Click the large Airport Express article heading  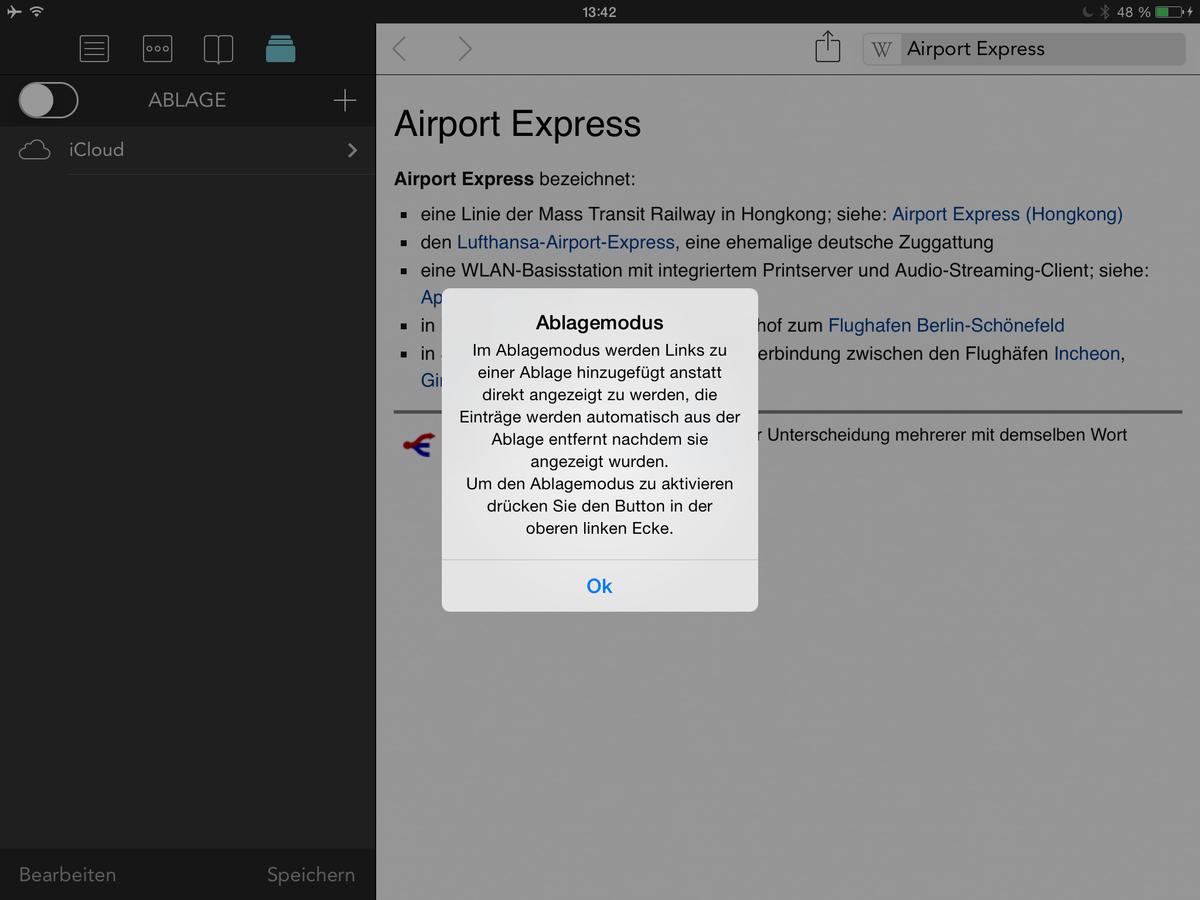518,124
